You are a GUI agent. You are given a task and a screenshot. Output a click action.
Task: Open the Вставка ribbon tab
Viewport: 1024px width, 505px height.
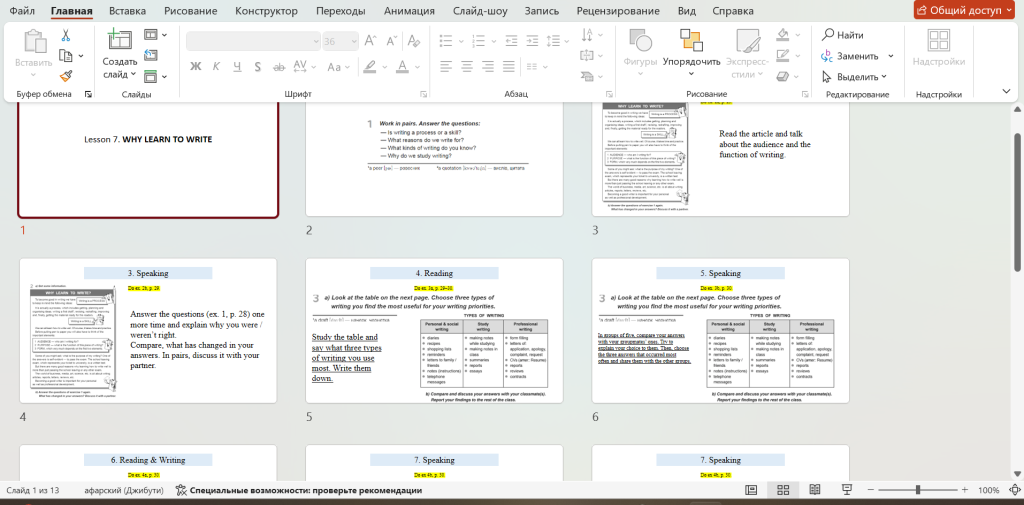point(127,11)
